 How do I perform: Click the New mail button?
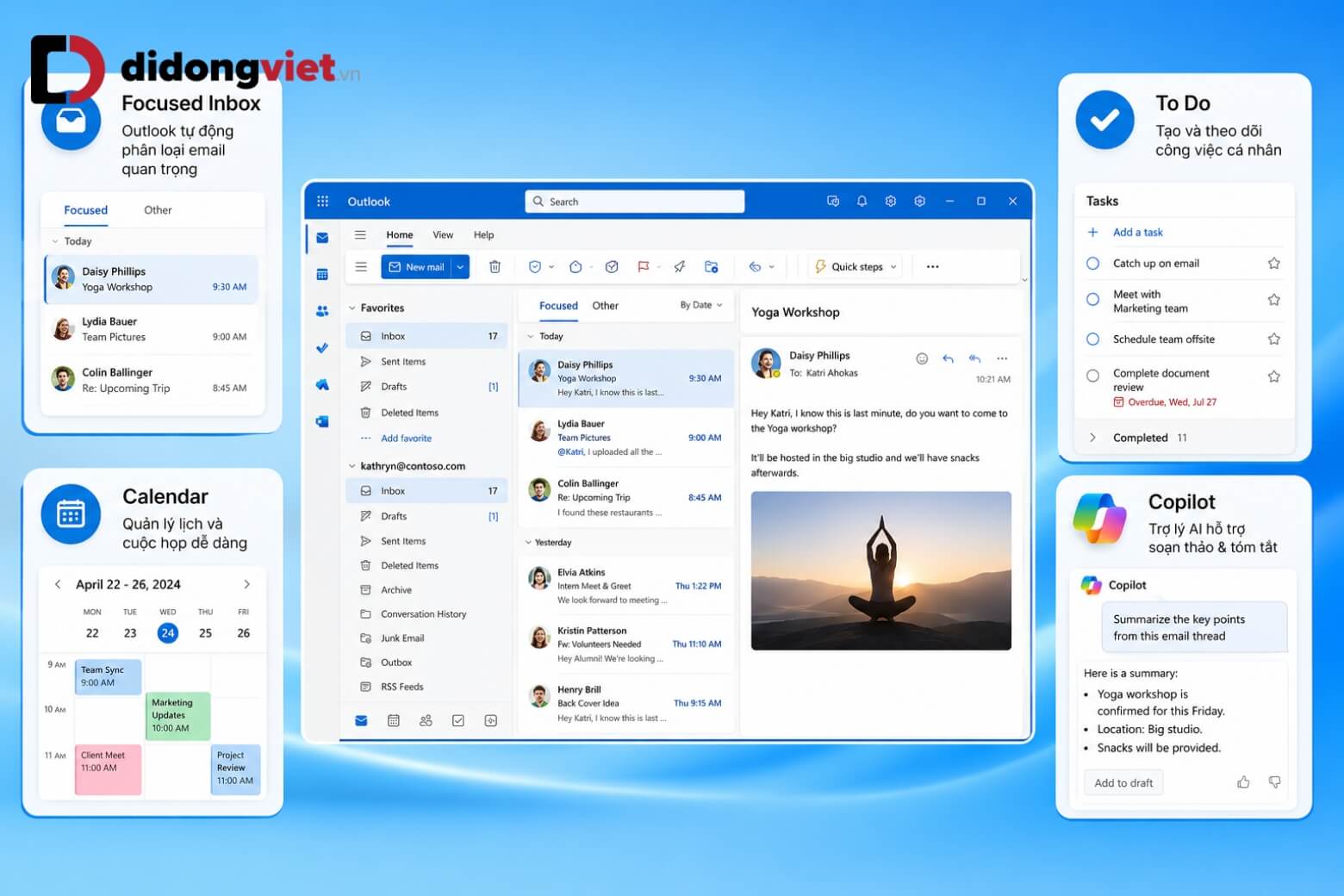[x=417, y=267]
